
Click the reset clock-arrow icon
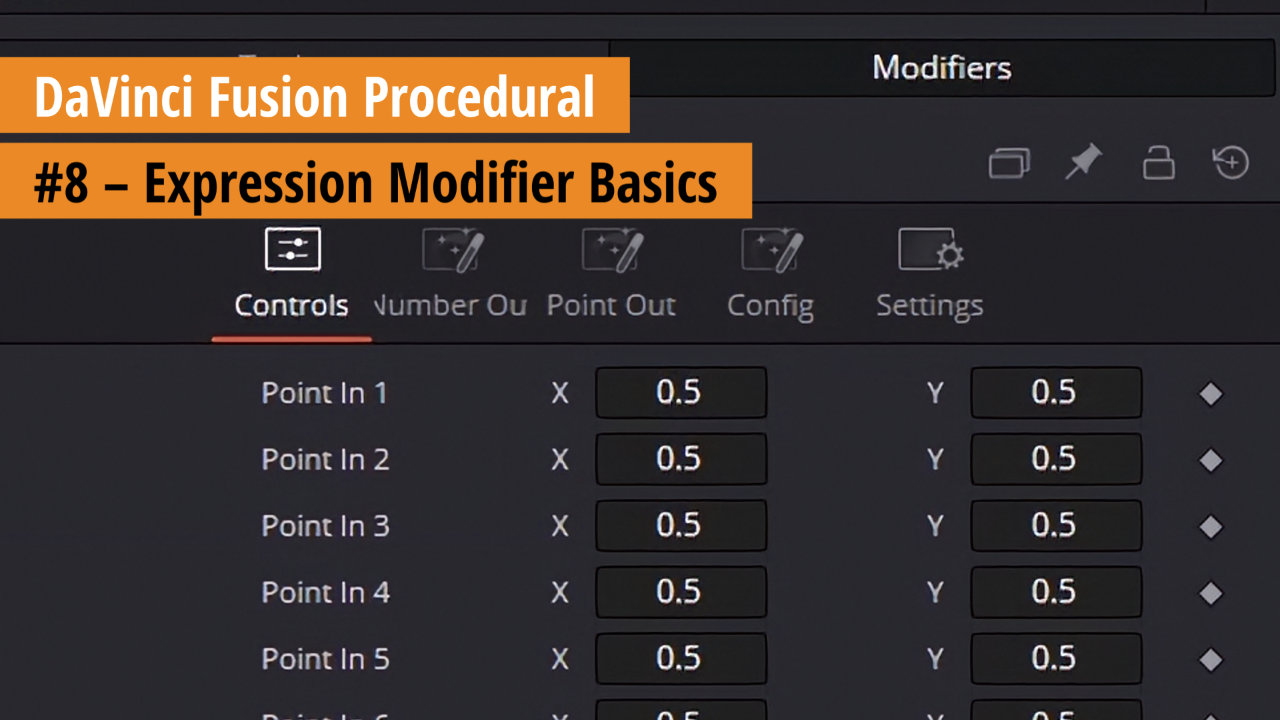click(1231, 161)
